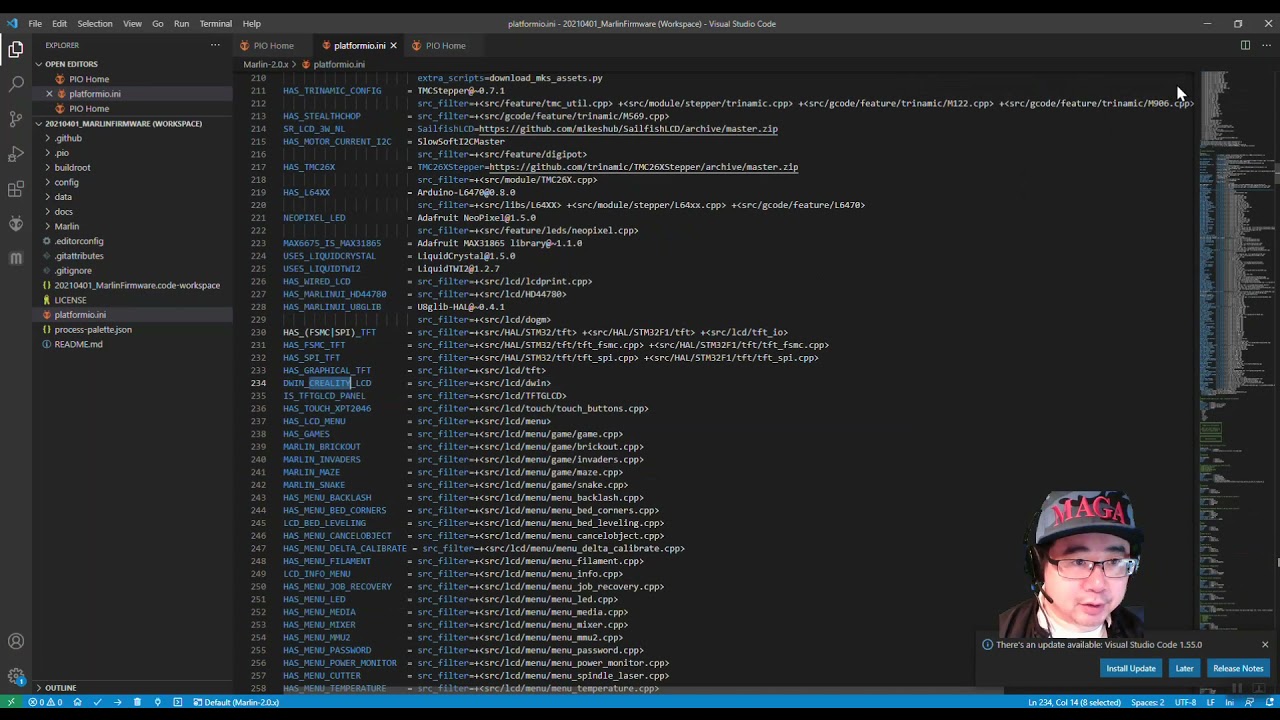
Task: Open the PlatformIO alien-head icon
Action: tap(16, 224)
